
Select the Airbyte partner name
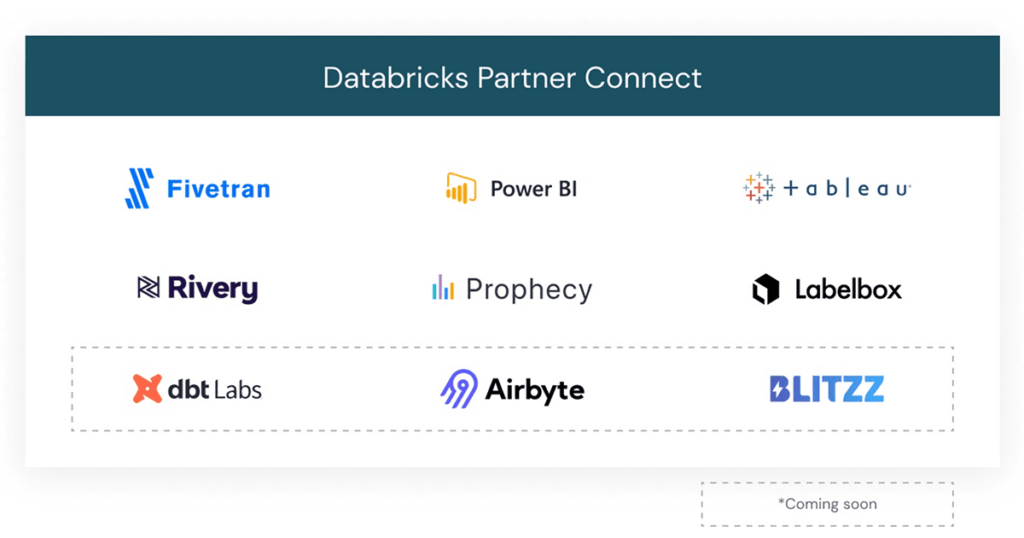point(535,390)
